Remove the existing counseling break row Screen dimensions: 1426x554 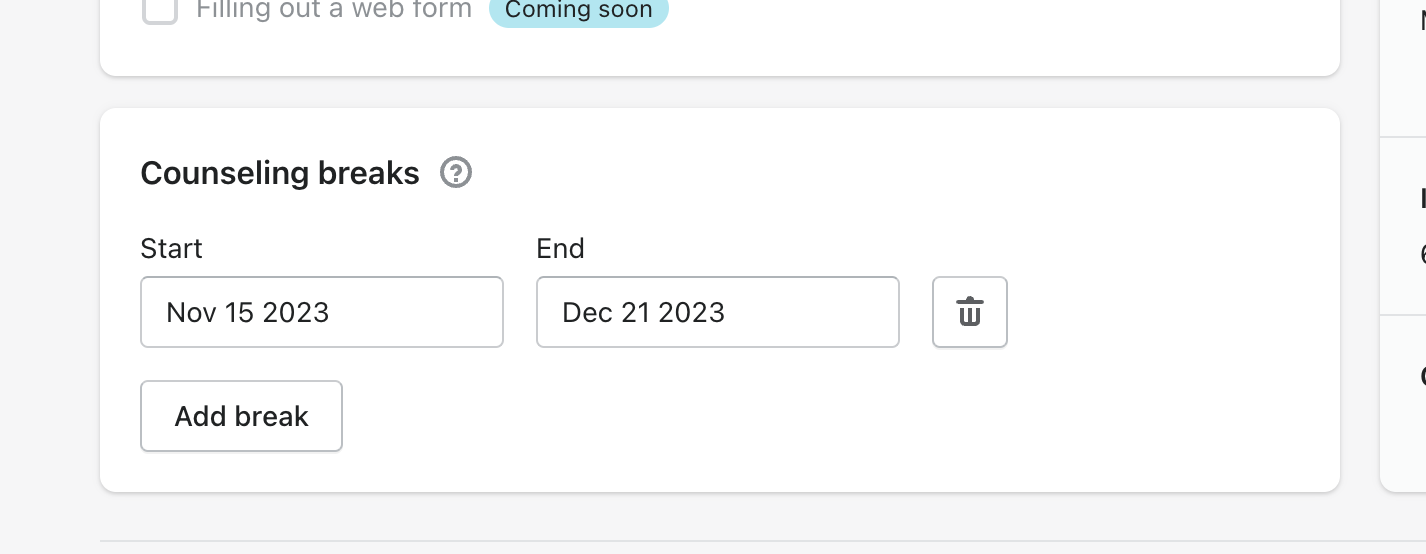(x=969, y=312)
